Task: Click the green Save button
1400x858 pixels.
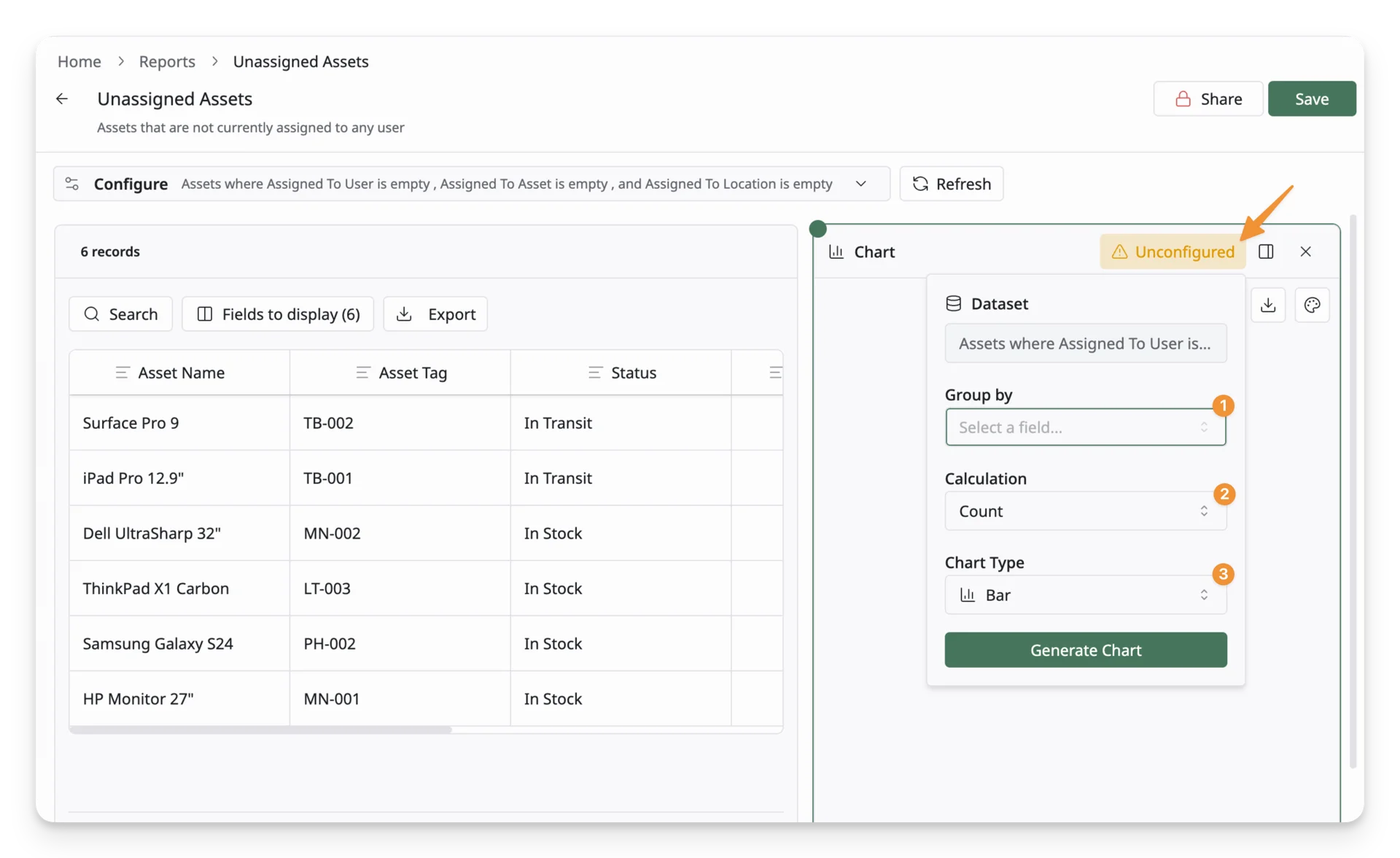Action: click(x=1312, y=98)
